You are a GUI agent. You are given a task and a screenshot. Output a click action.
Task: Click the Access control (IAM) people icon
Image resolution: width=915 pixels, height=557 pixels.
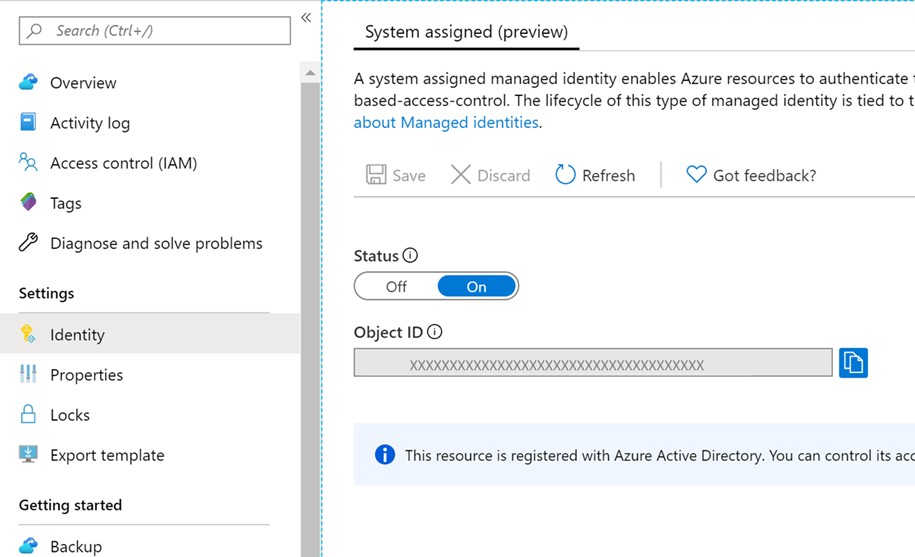28,163
